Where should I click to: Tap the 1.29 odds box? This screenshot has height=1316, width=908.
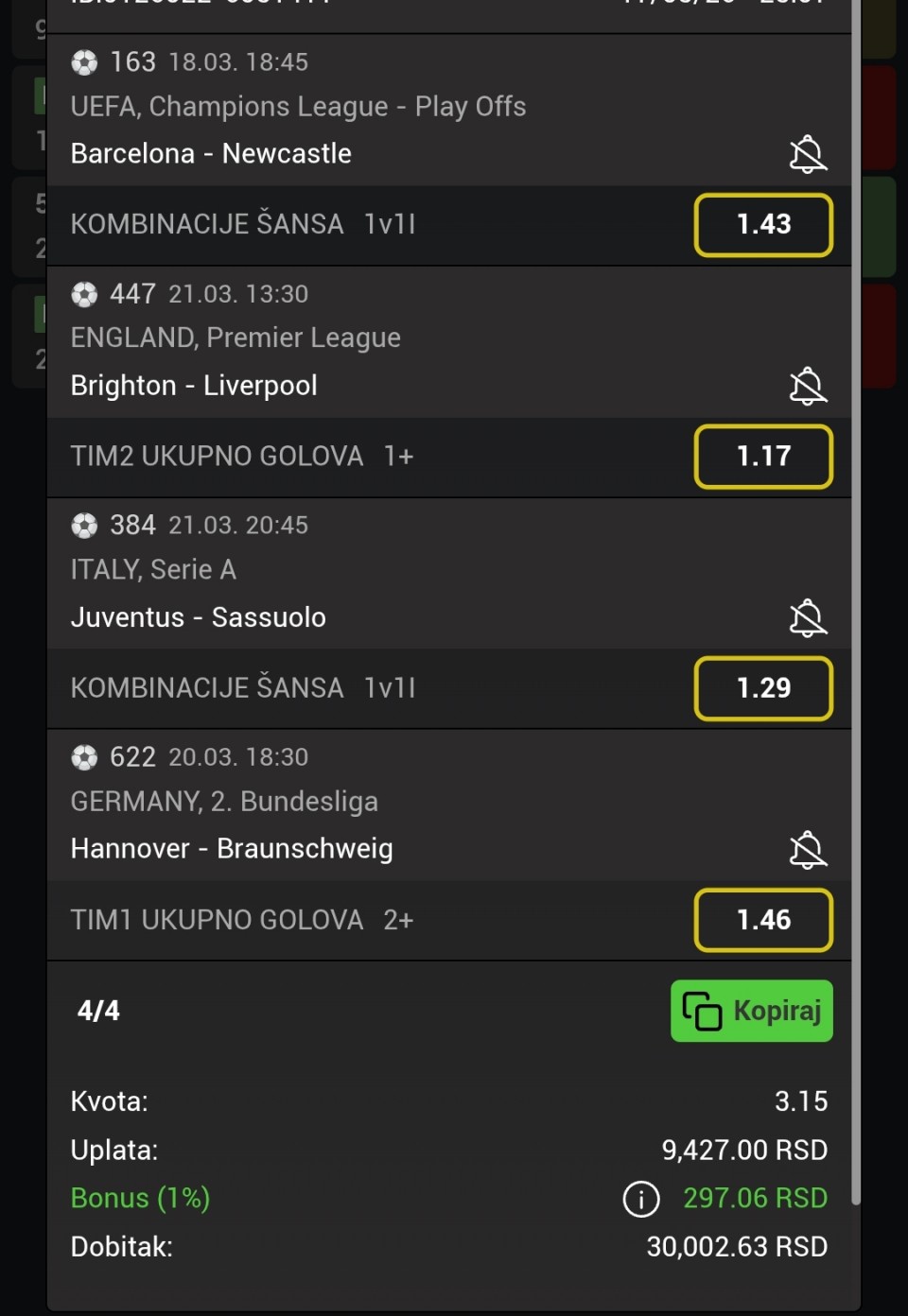coord(763,688)
